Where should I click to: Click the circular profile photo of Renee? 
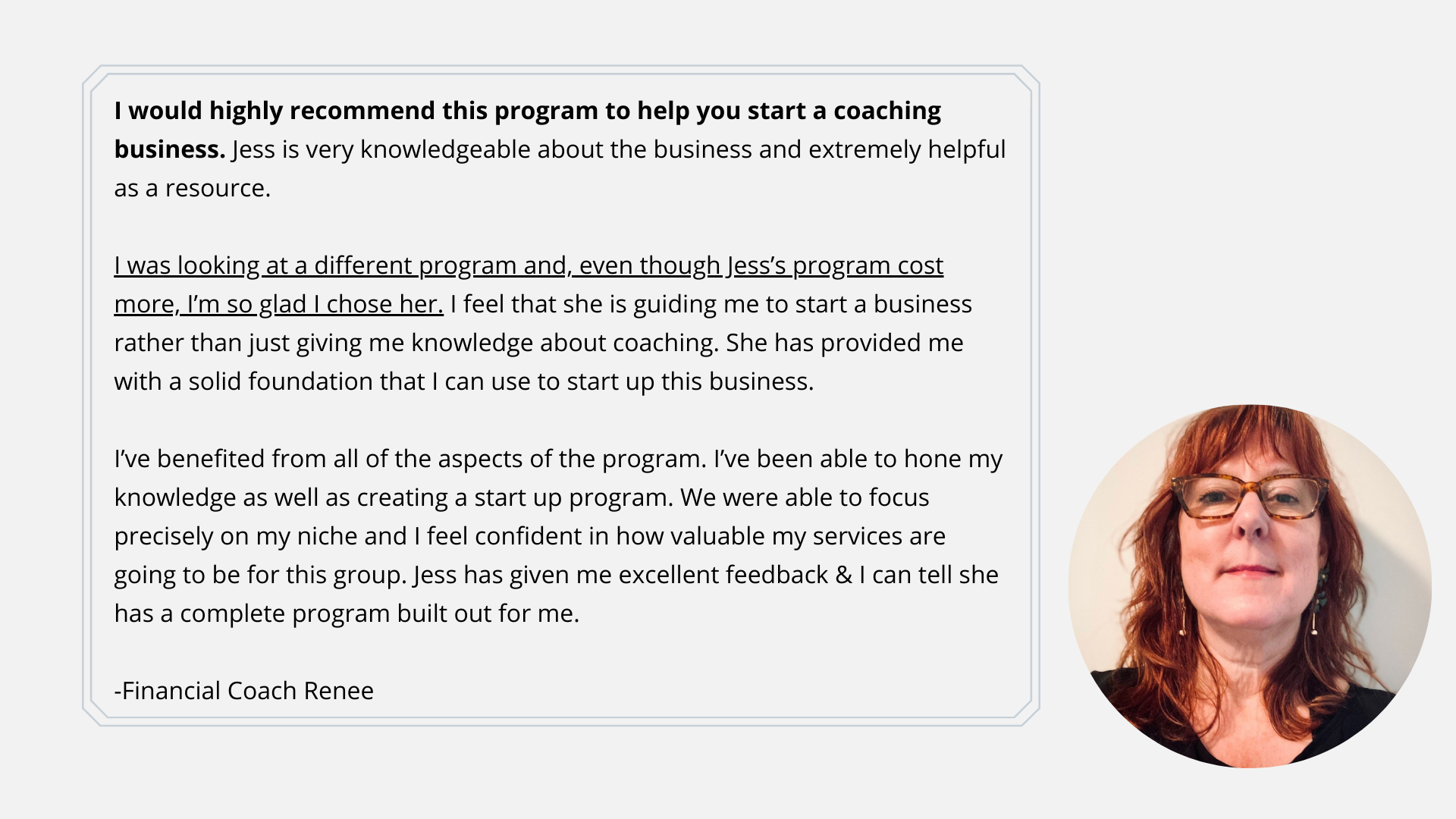pyautogui.click(x=1250, y=585)
